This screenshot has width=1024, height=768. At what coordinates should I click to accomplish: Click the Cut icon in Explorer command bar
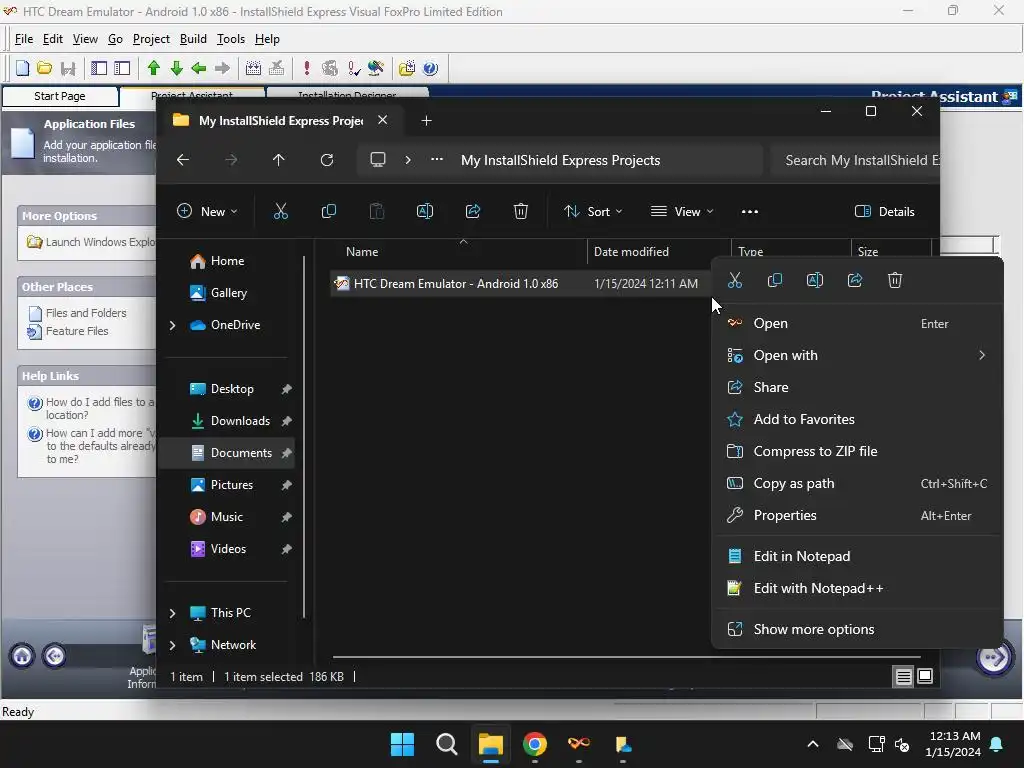pyautogui.click(x=281, y=211)
